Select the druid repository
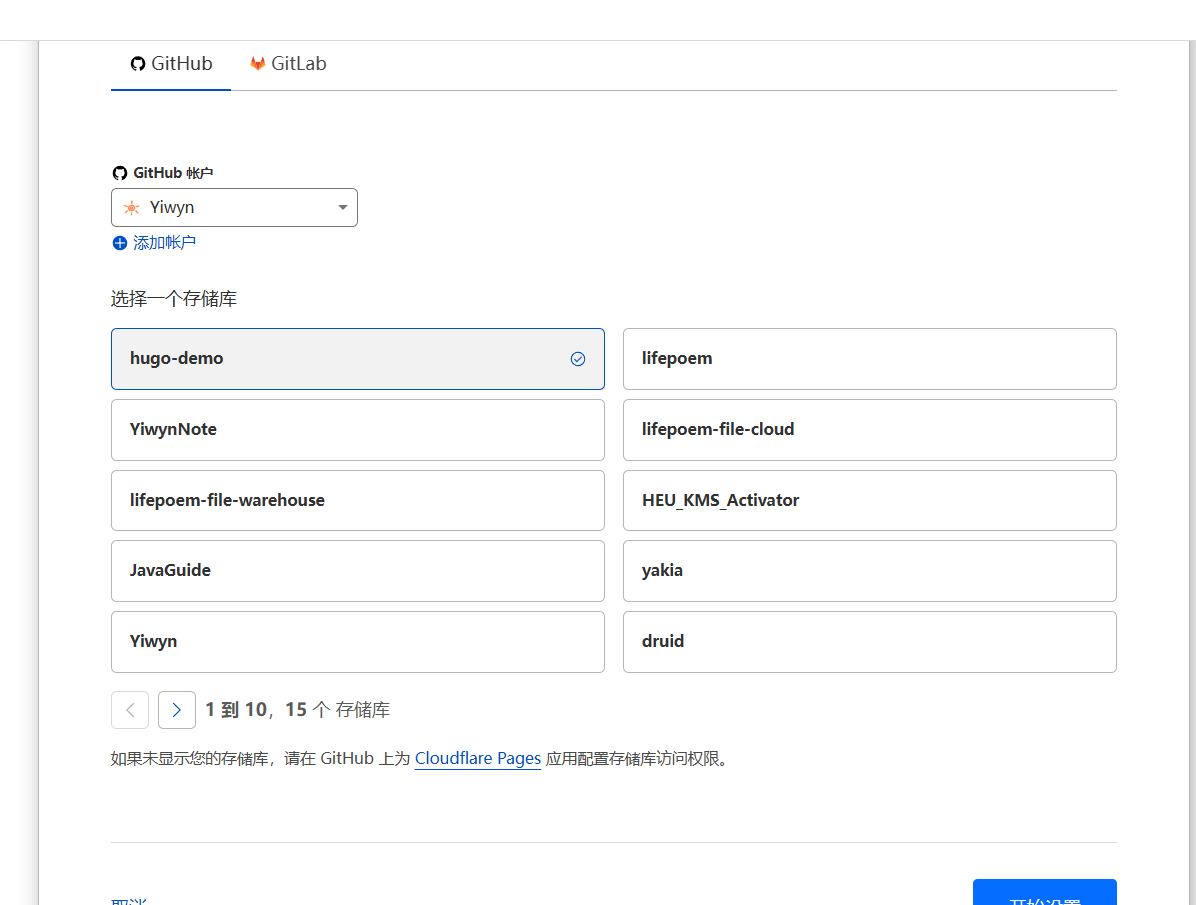The width and height of the screenshot is (1196, 905). [x=870, y=642]
